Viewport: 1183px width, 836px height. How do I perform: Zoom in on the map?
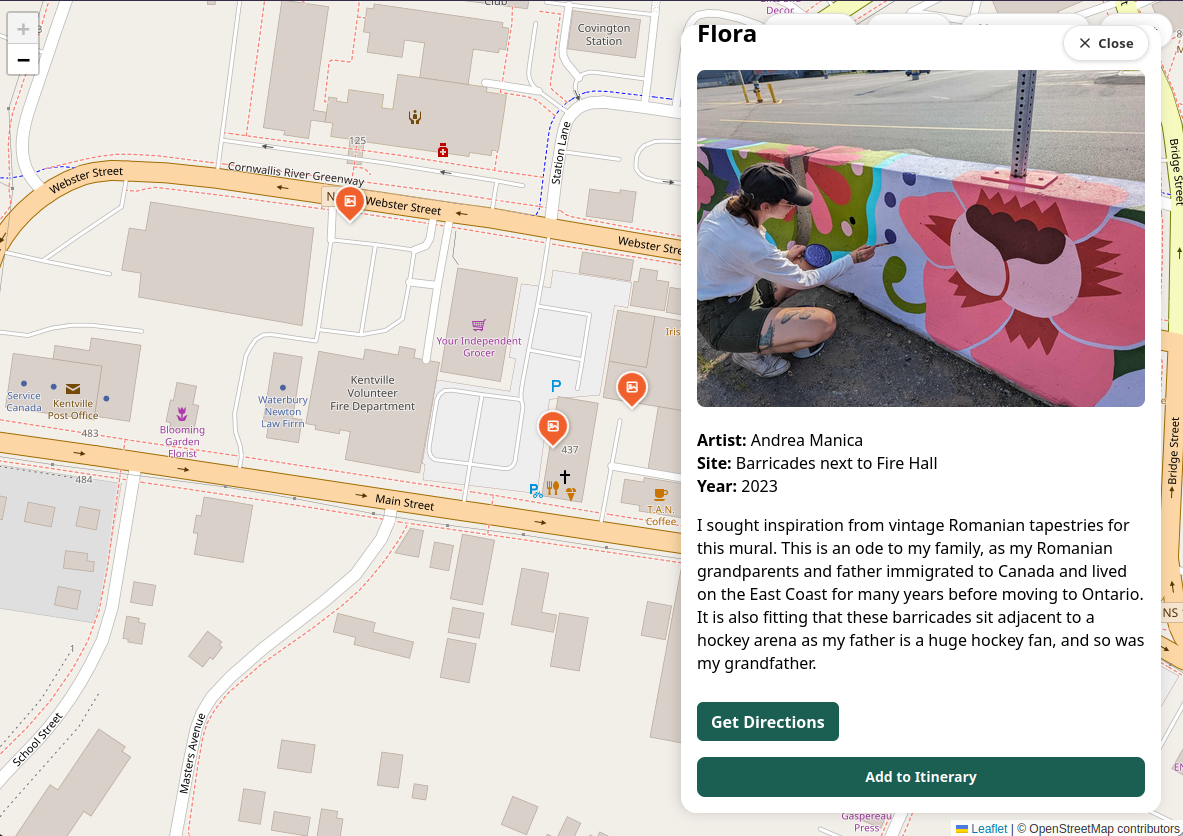click(23, 29)
